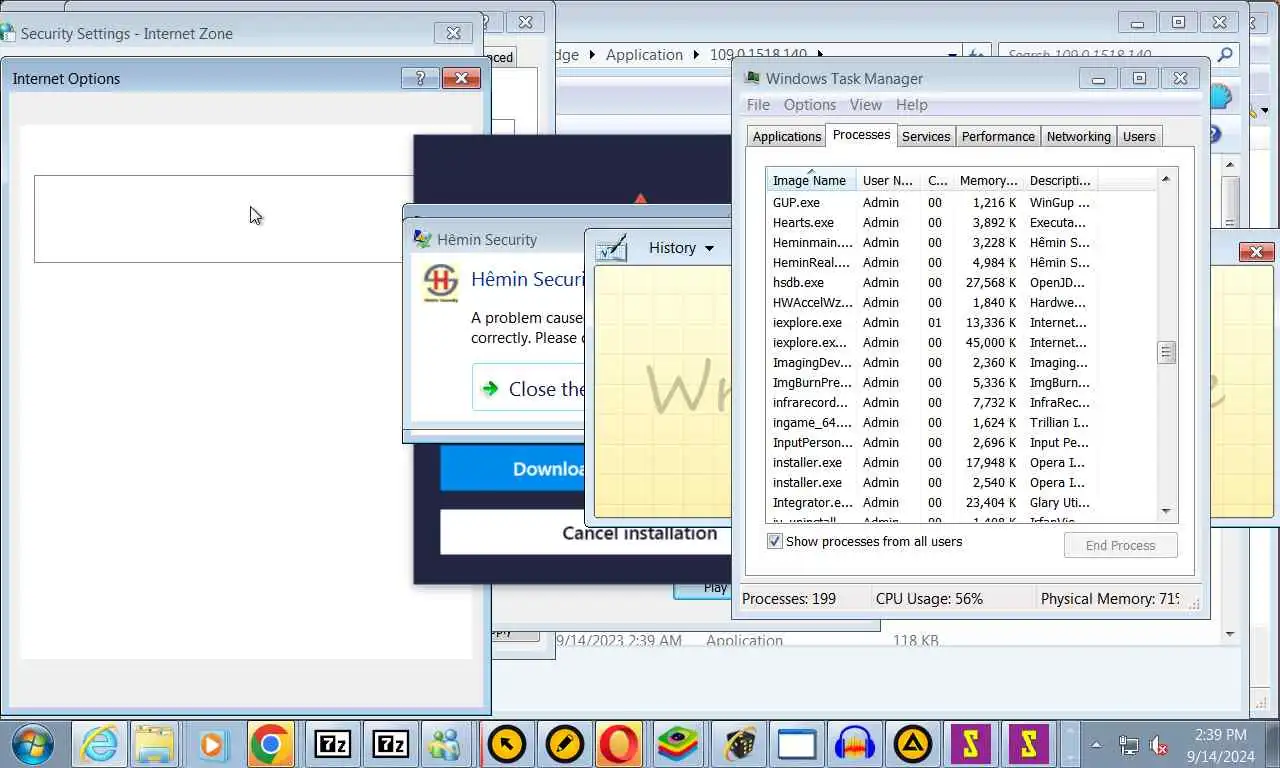Show hidden tray icons arrow
This screenshot has width=1280, height=768.
tap(1096, 745)
